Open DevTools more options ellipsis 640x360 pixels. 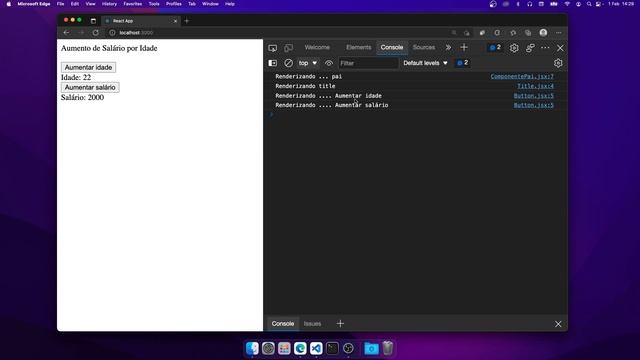pos(545,48)
